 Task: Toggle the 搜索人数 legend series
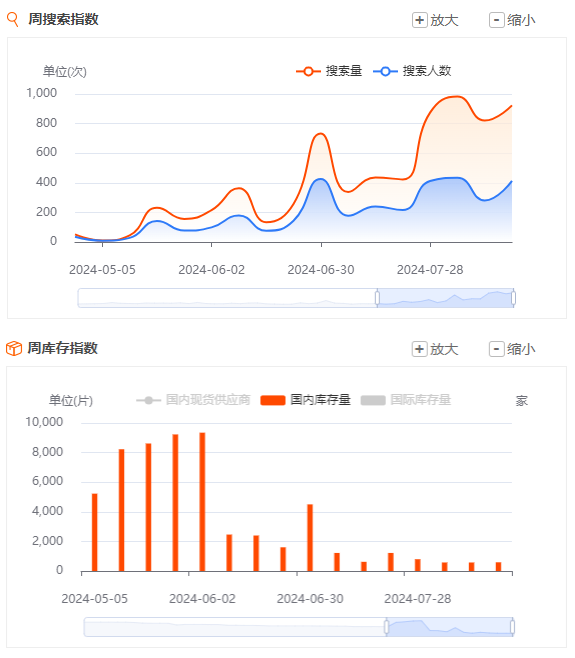(412, 71)
